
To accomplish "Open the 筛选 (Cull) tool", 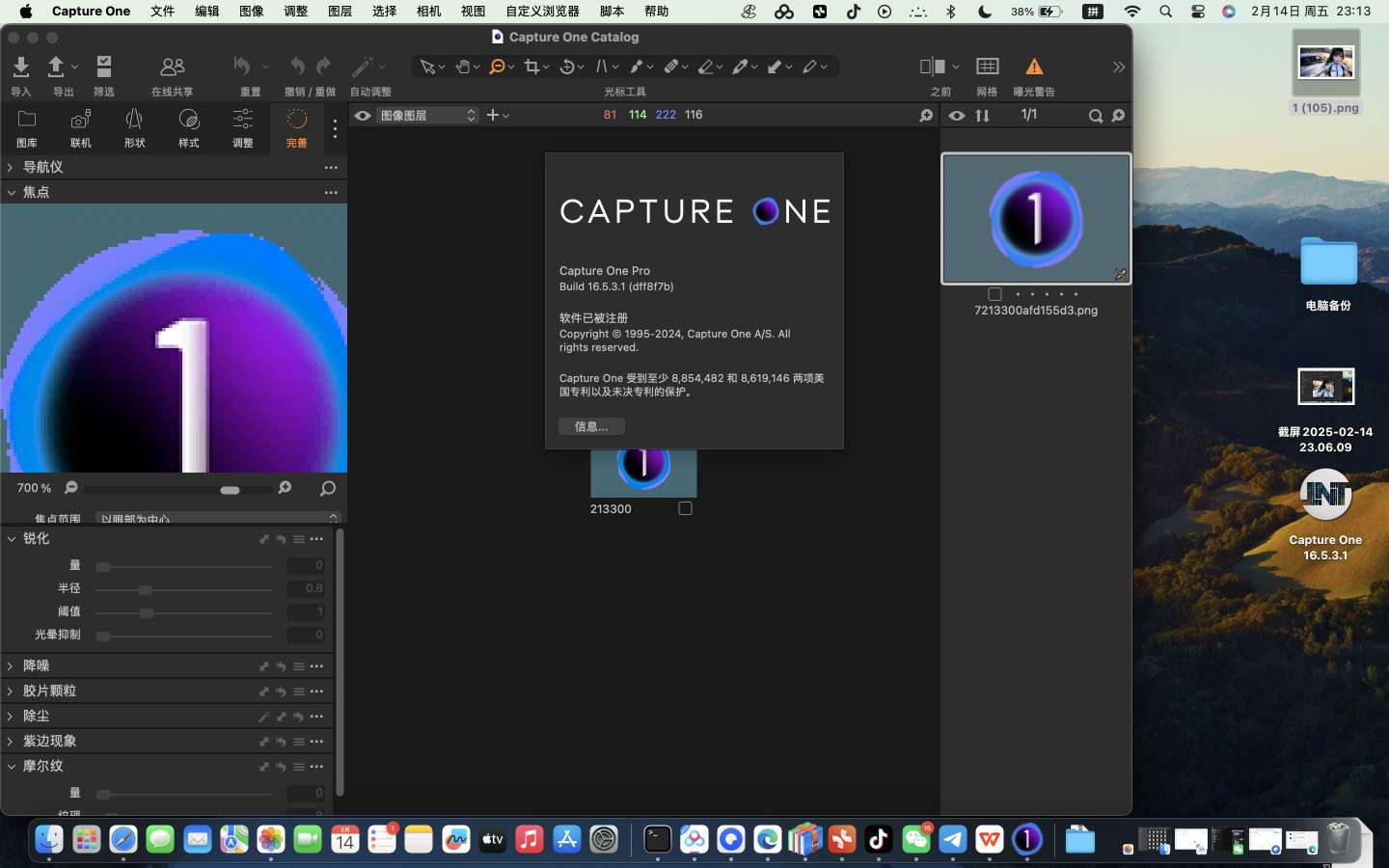I will pos(103,67).
